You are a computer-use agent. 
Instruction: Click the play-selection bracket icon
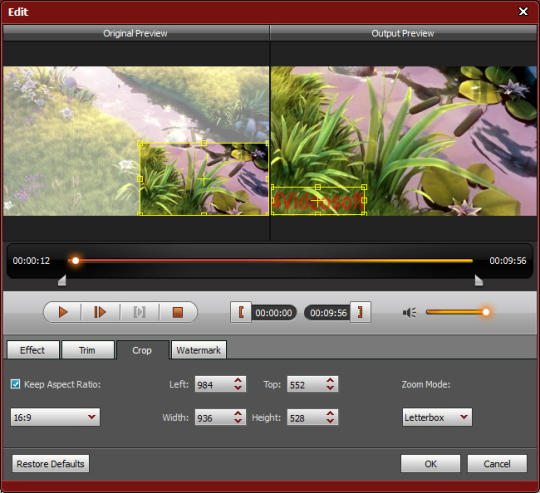(139, 312)
